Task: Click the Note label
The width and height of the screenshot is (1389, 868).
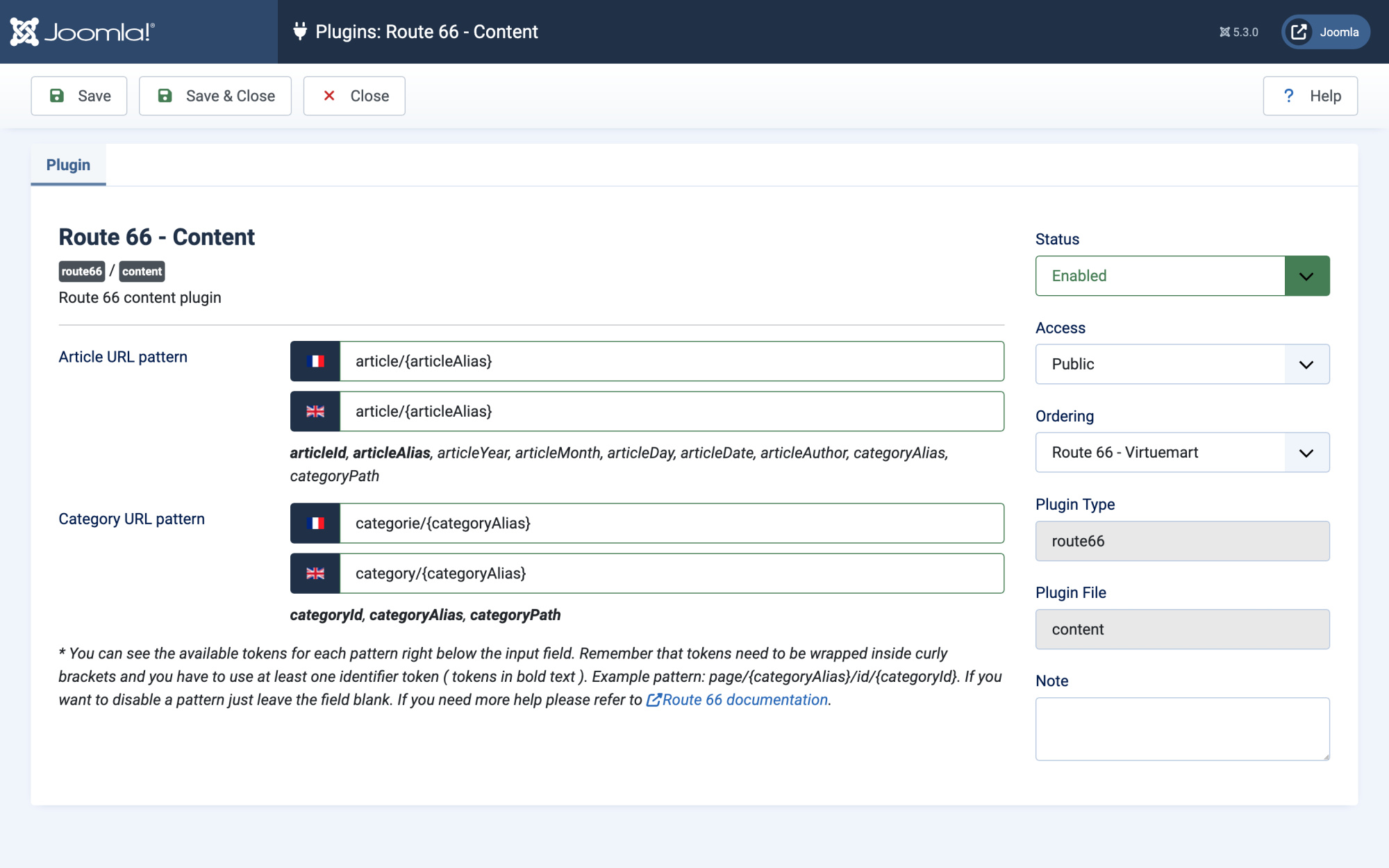Action: [1051, 681]
